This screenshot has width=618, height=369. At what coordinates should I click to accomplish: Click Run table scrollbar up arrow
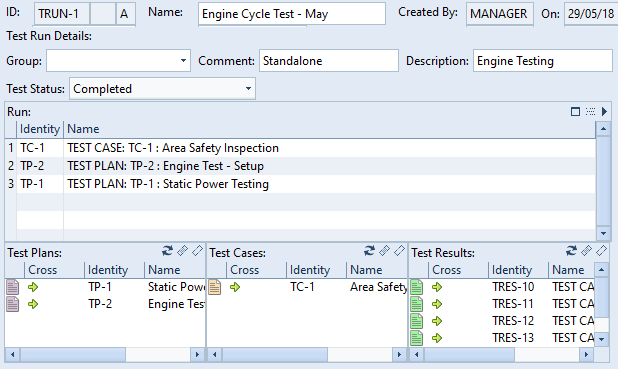603,129
